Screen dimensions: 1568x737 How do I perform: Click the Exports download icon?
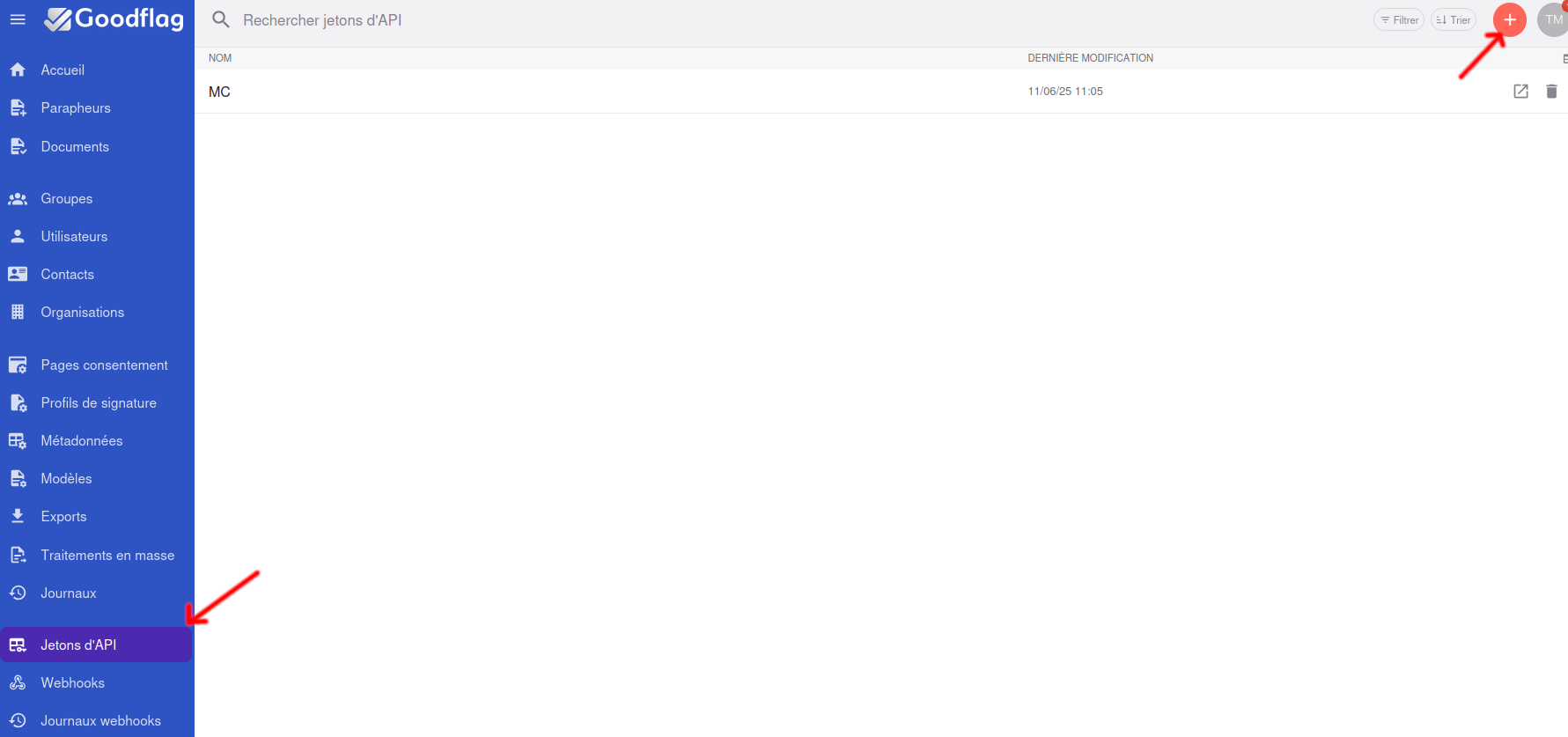(x=18, y=517)
